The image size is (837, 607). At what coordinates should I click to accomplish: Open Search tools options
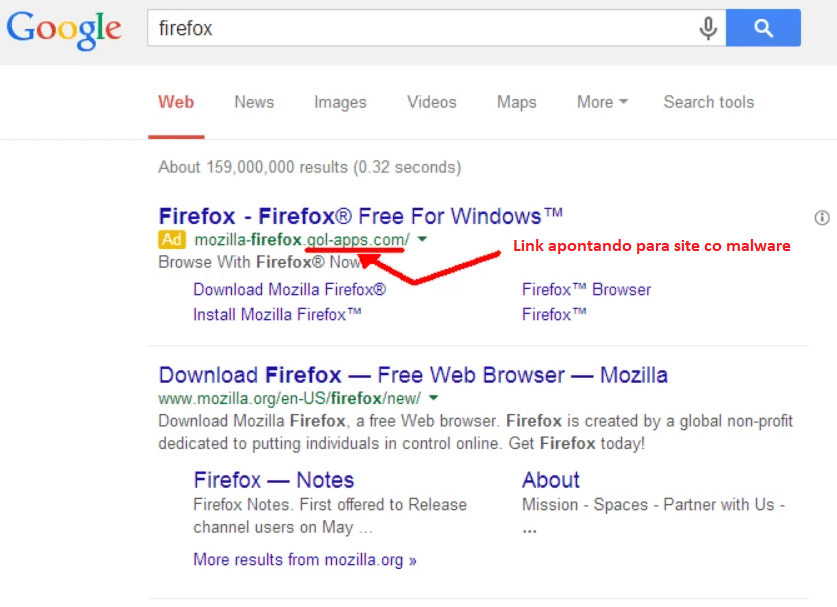click(x=708, y=102)
